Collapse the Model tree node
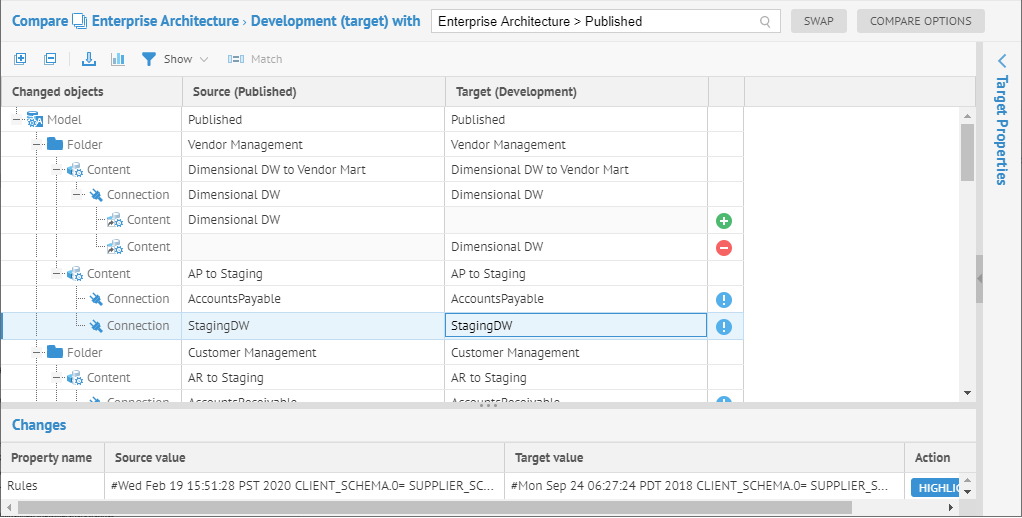 (17, 120)
